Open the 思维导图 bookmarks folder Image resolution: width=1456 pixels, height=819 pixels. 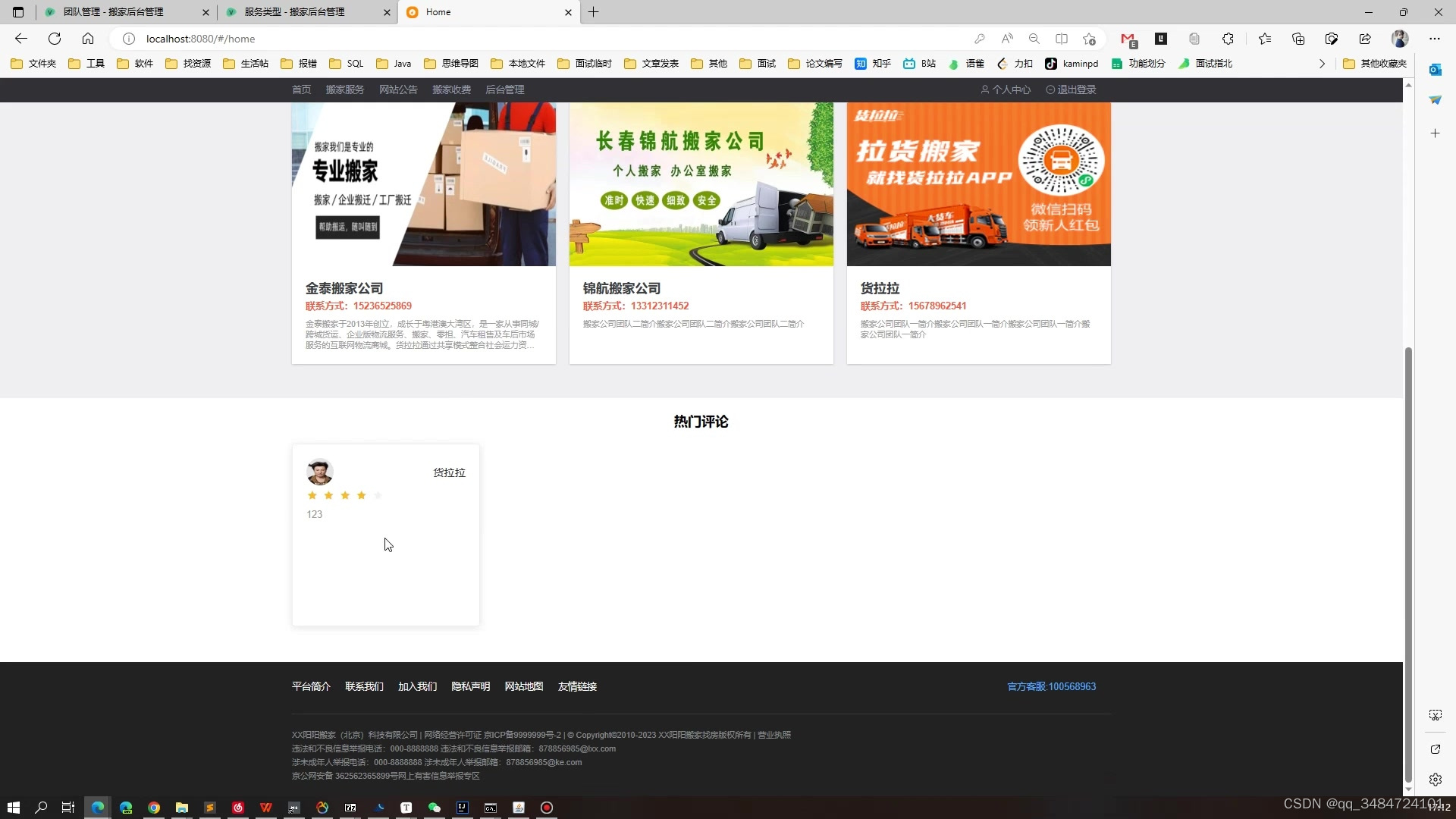pyautogui.click(x=451, y=64)
